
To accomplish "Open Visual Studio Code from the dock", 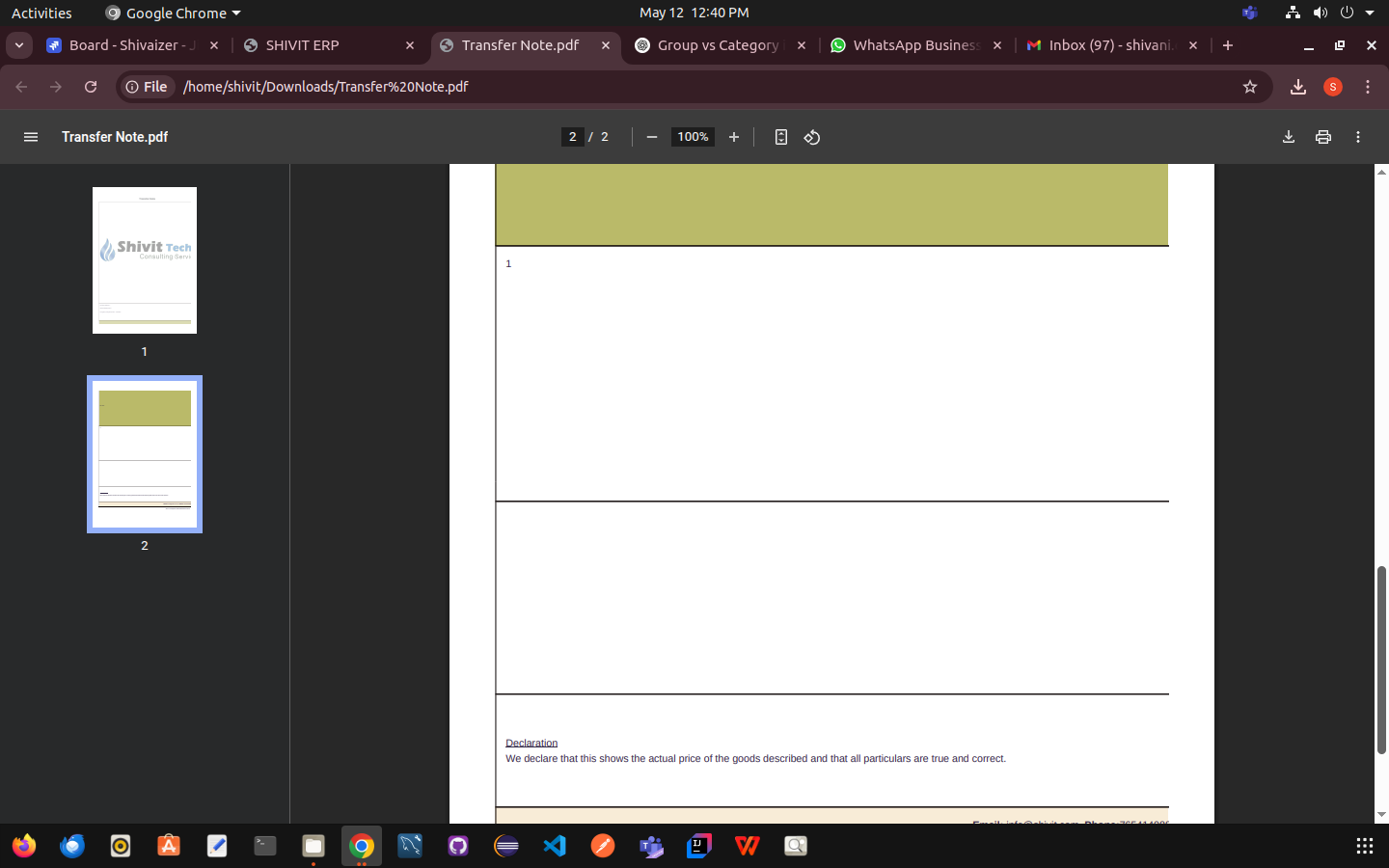I will 555,846.
